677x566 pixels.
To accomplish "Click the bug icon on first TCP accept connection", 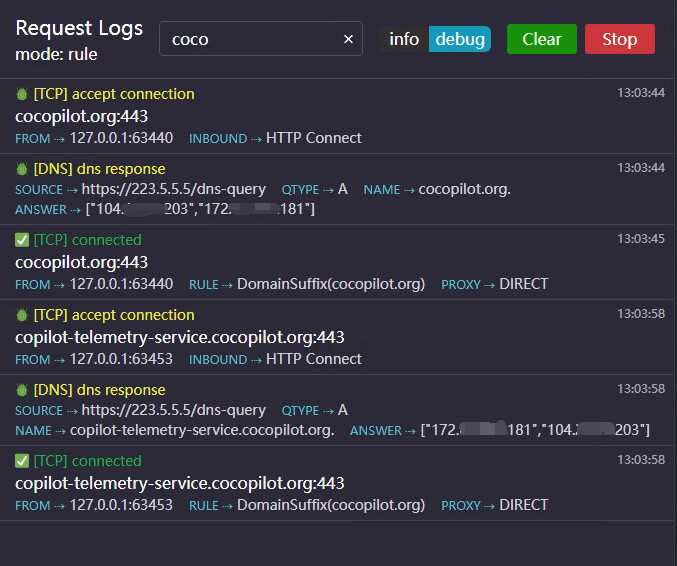I will [22, 94].
